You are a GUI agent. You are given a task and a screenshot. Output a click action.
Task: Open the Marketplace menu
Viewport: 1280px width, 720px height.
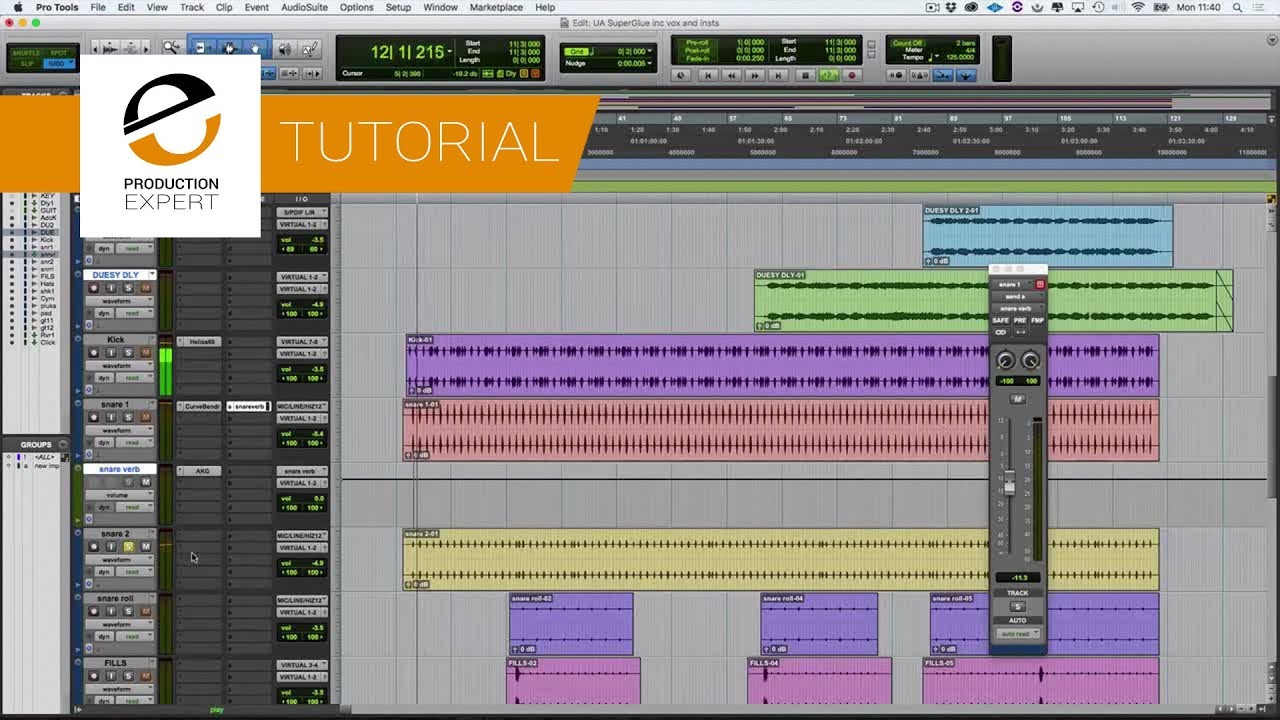497,7
